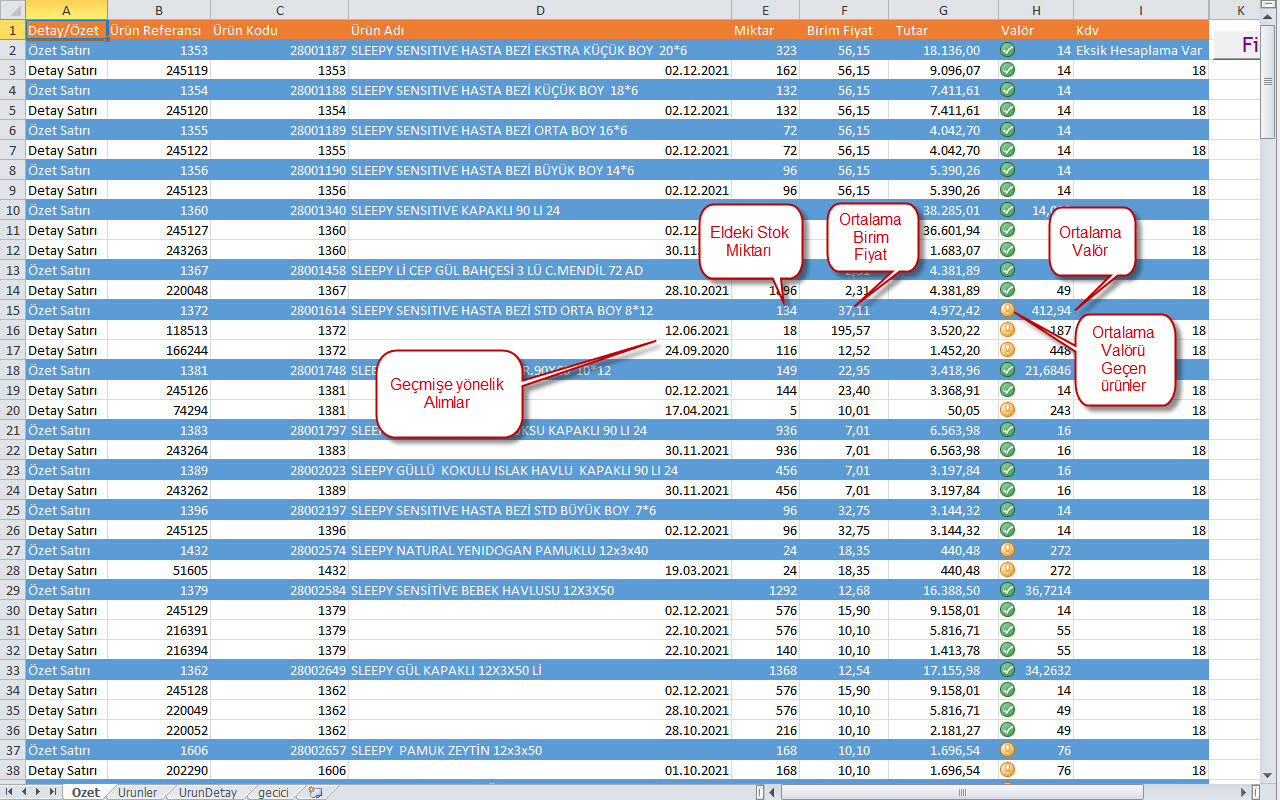
Task: Click the 'Ürün Referansı' header cell
Action: point(159,30)
